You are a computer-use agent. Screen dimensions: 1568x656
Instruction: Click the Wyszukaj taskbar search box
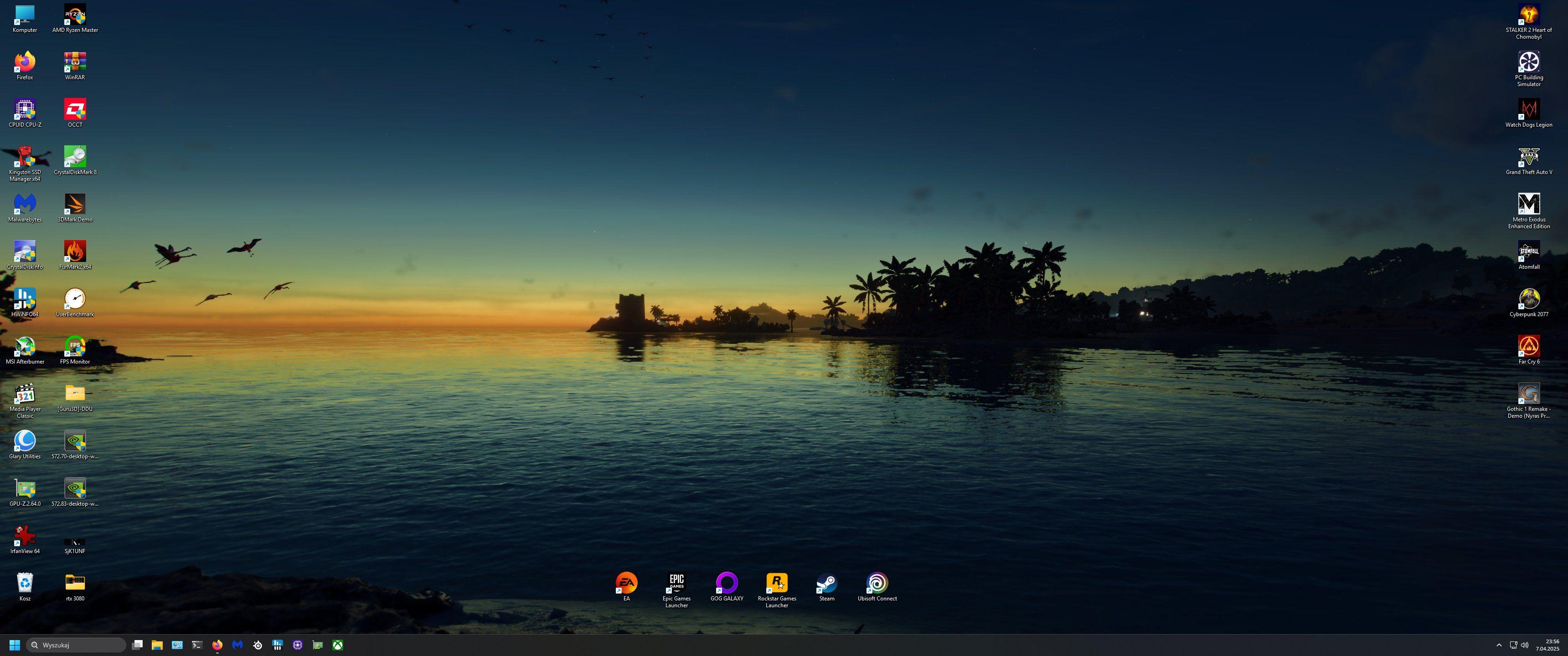point(77,645)
